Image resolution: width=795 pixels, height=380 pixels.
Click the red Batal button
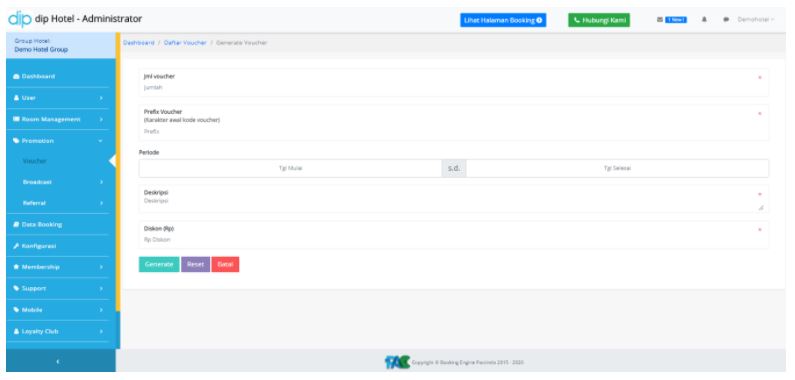(x=225, y=264)
